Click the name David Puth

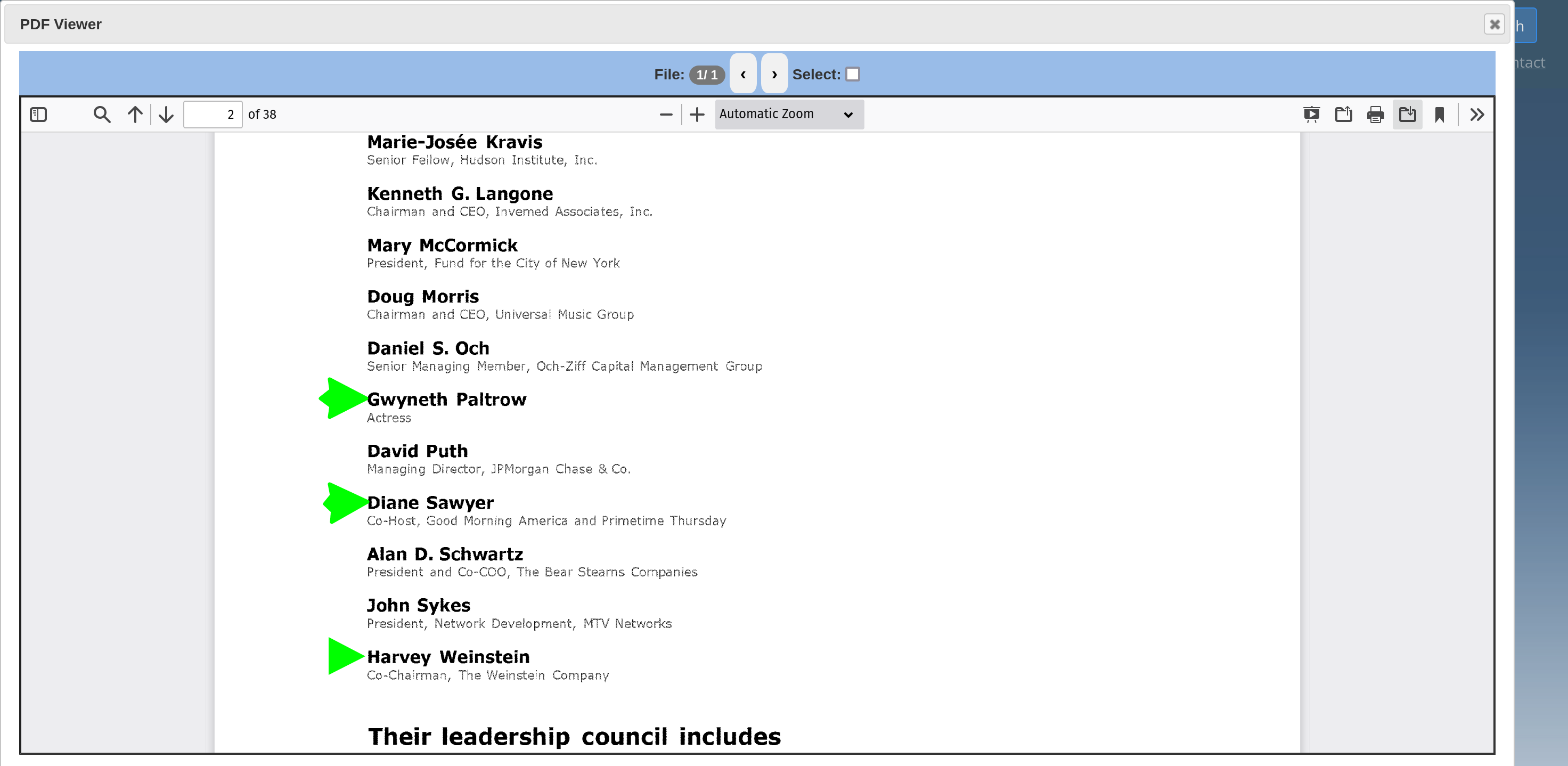418,451
